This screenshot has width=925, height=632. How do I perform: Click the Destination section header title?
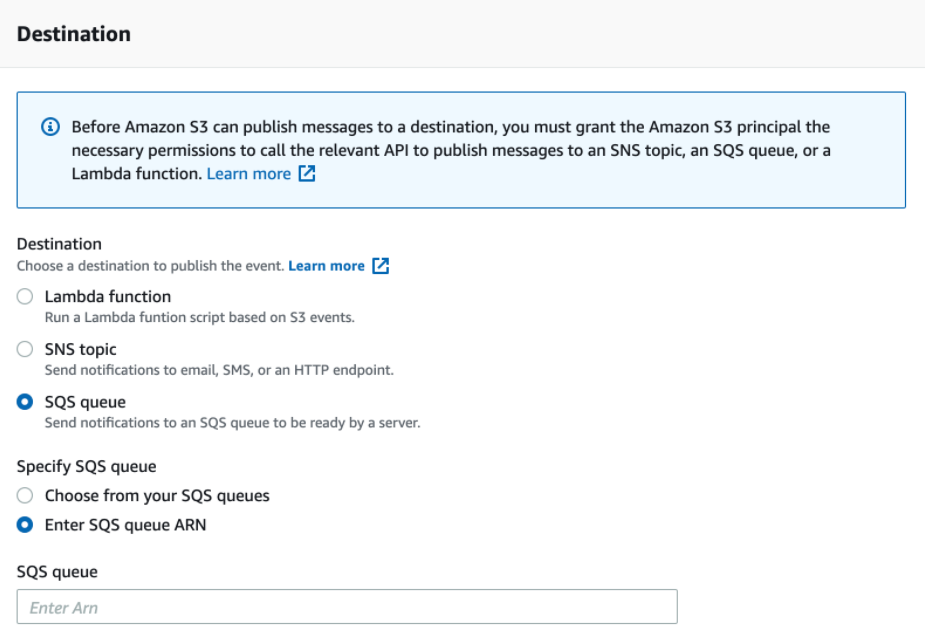point(74,34)
